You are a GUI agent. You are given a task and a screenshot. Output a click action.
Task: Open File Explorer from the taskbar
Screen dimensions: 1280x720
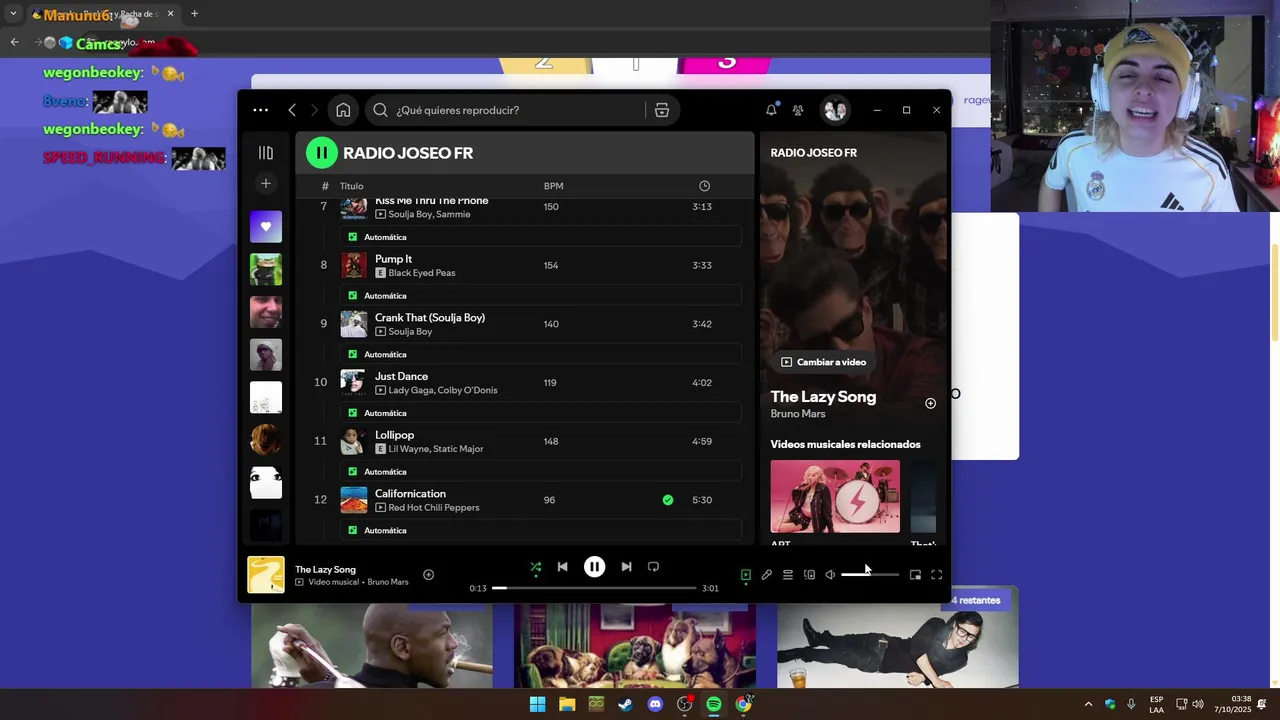(567, 704)
